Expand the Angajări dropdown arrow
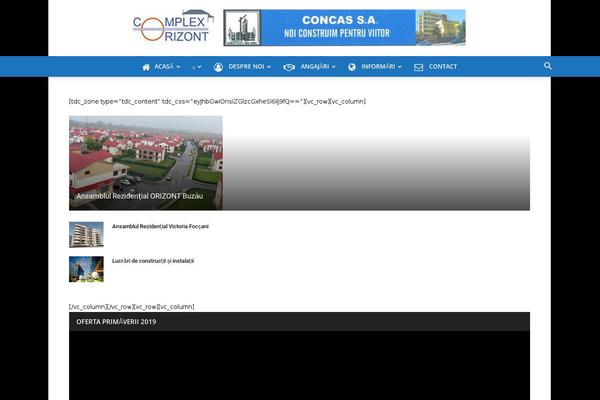The image size is (600, 400). pyautogui.click(x=333, y=67)
